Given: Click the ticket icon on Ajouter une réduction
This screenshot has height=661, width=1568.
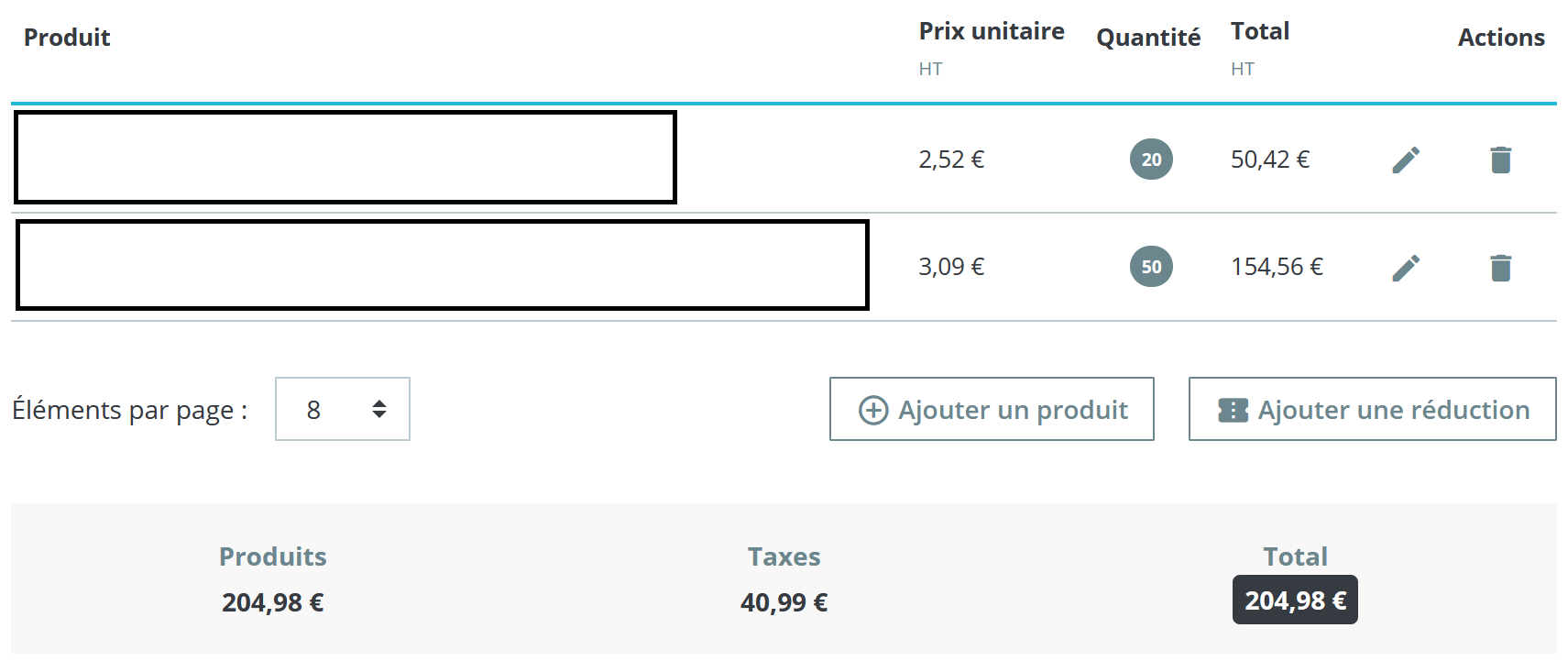Looking at the screenshot, I should click(1233, 410).
